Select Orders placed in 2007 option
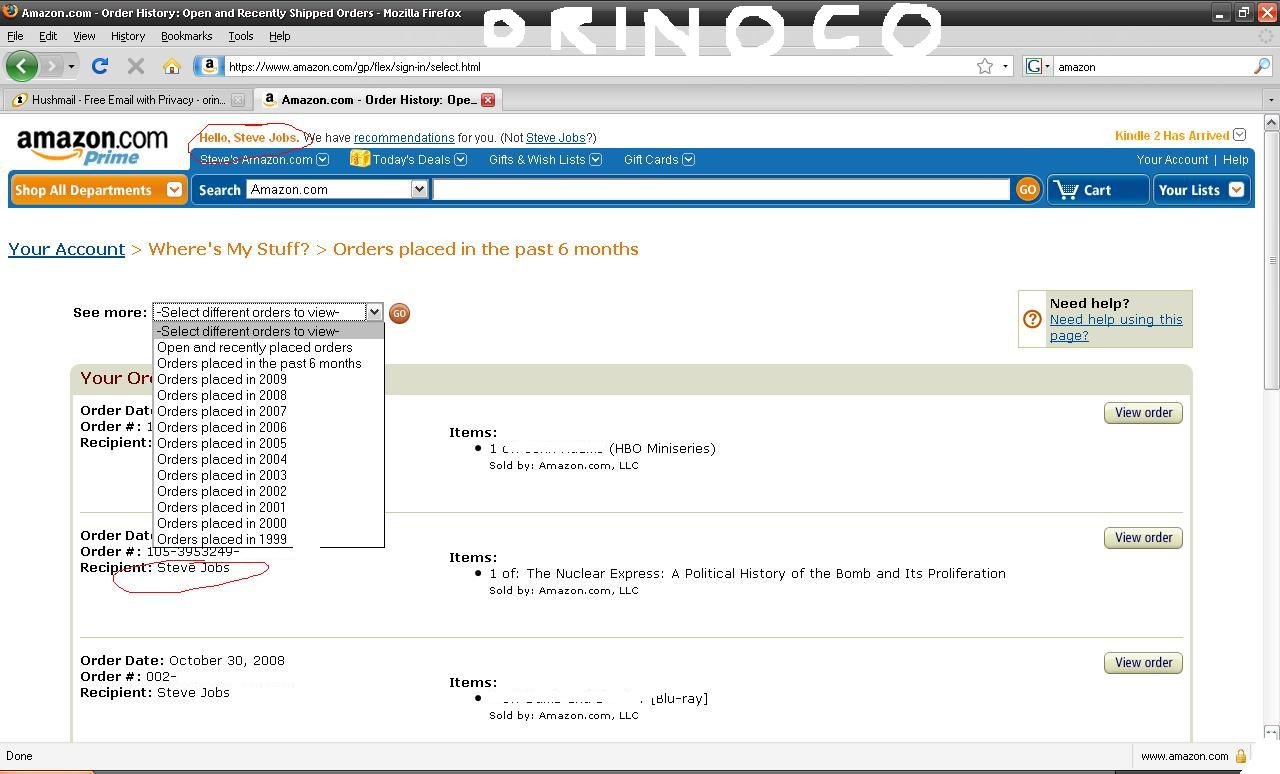This screenshot has width=1280, height=774. [x=222, y=411]
